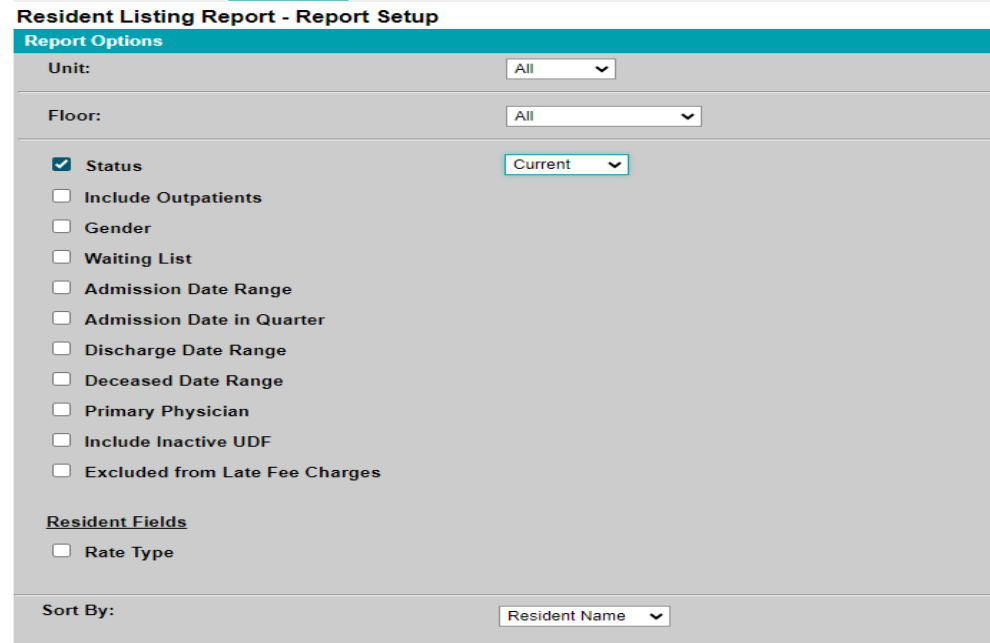Viewport: 990px width, 643px height.
Task: Enable Admission Date in Quarter
Action: [62, 318]
